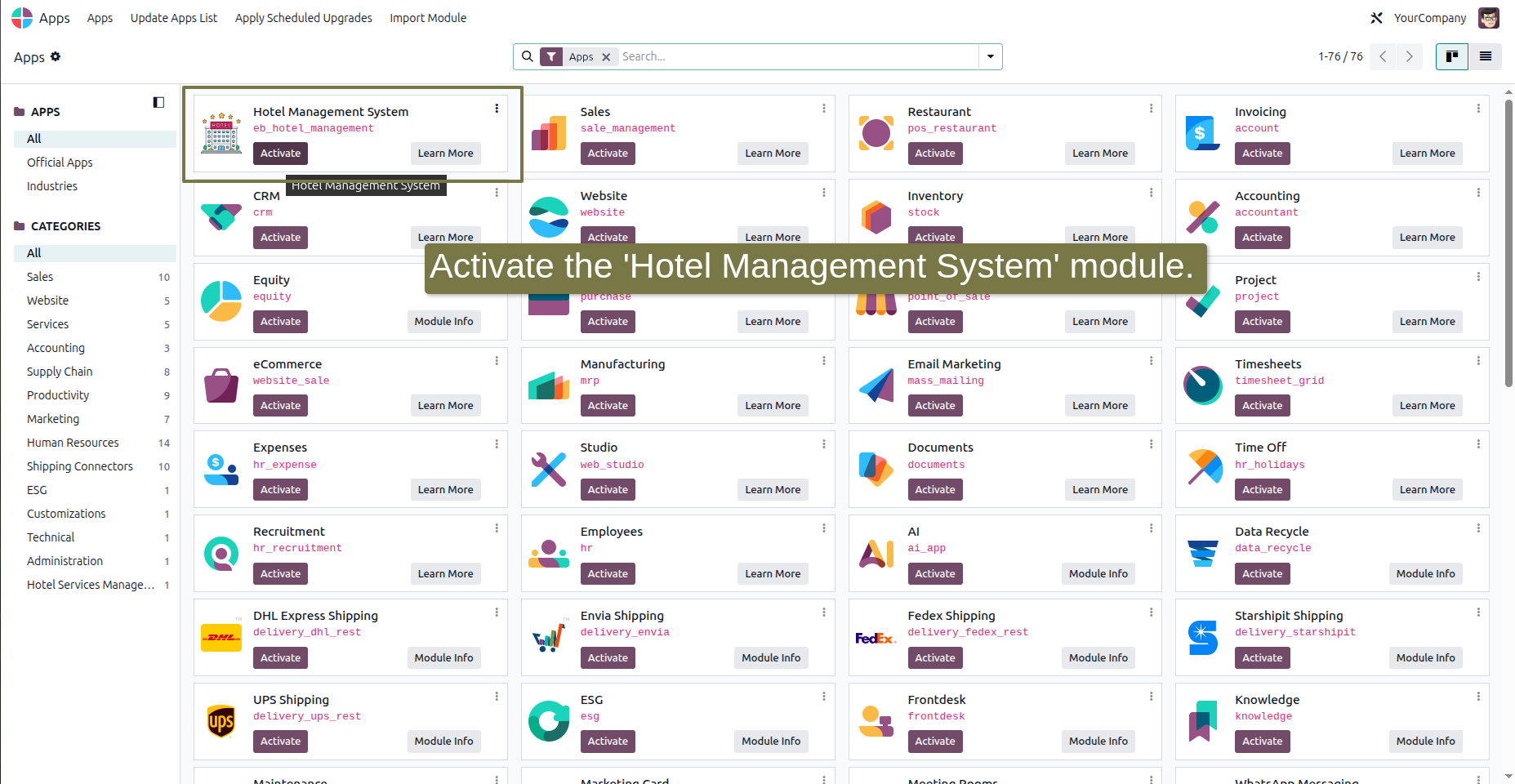This screenshot has width=1515, height=784.
Task: Open the Studio module icon
Action: point(549,469)
